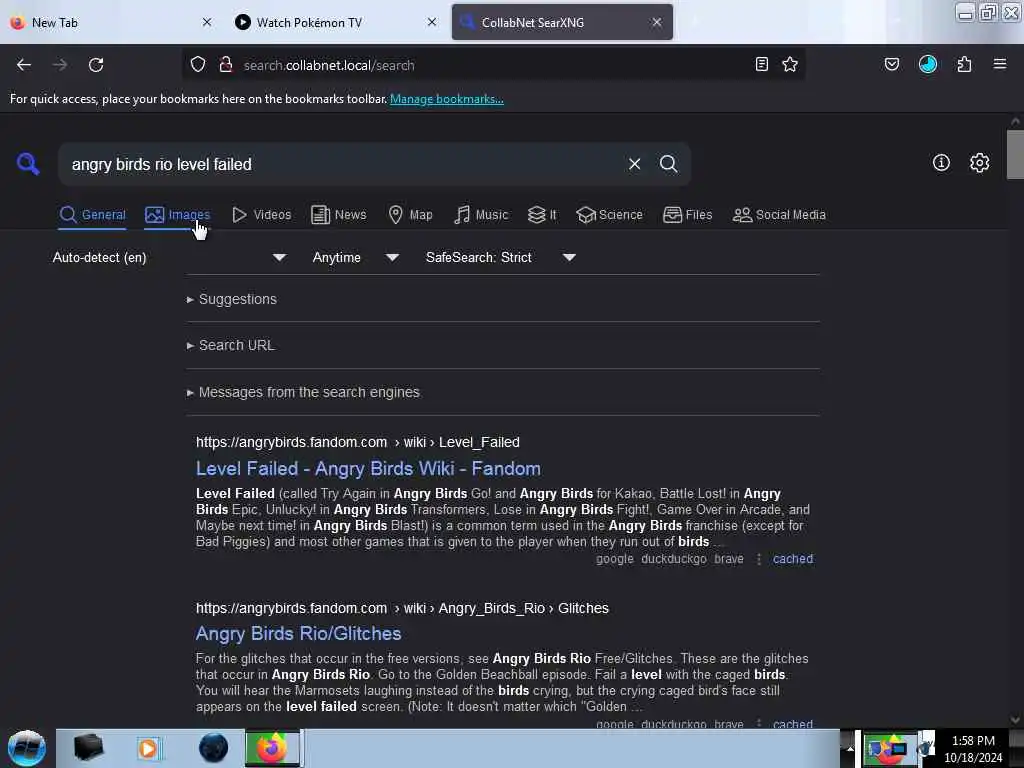1024x768 pixels.
Task: Switch to the Science category
Action: tap(609, 215)
